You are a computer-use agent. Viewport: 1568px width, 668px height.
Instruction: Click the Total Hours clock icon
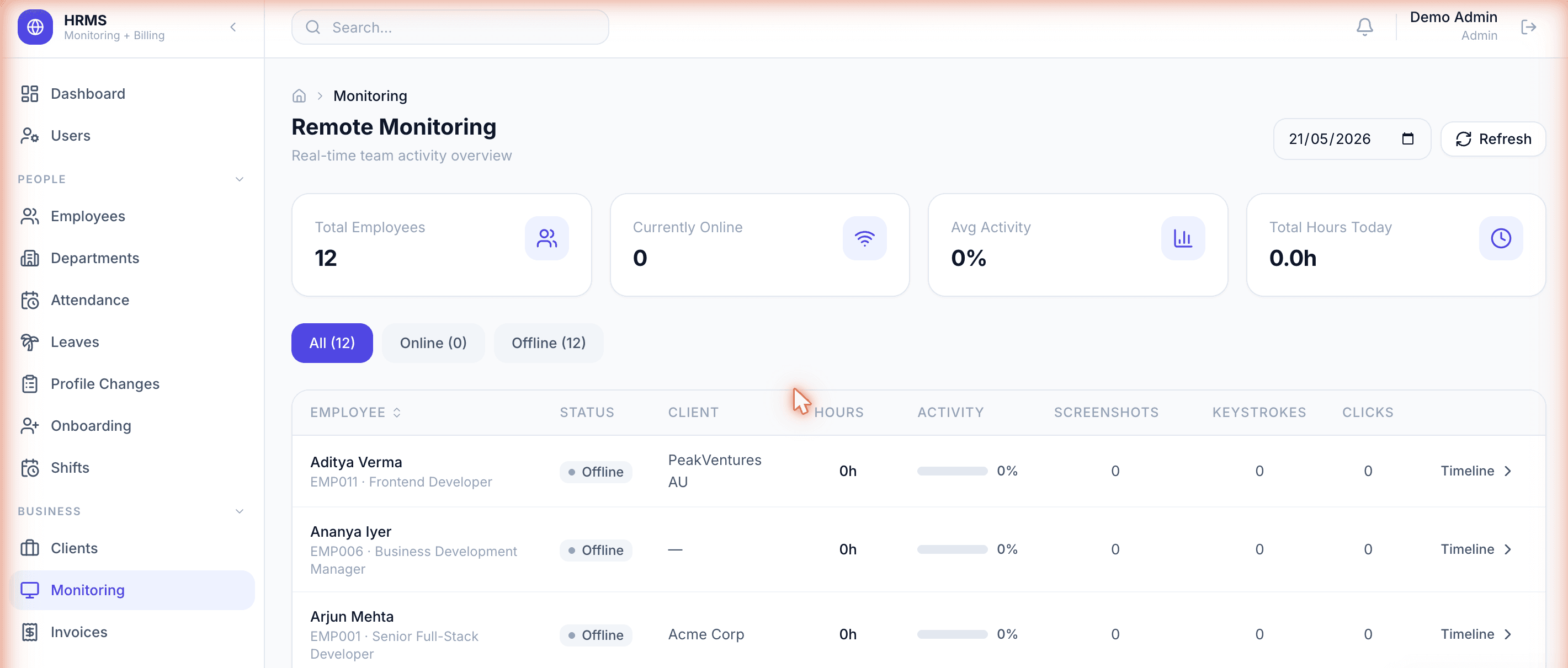point(1501,238)
